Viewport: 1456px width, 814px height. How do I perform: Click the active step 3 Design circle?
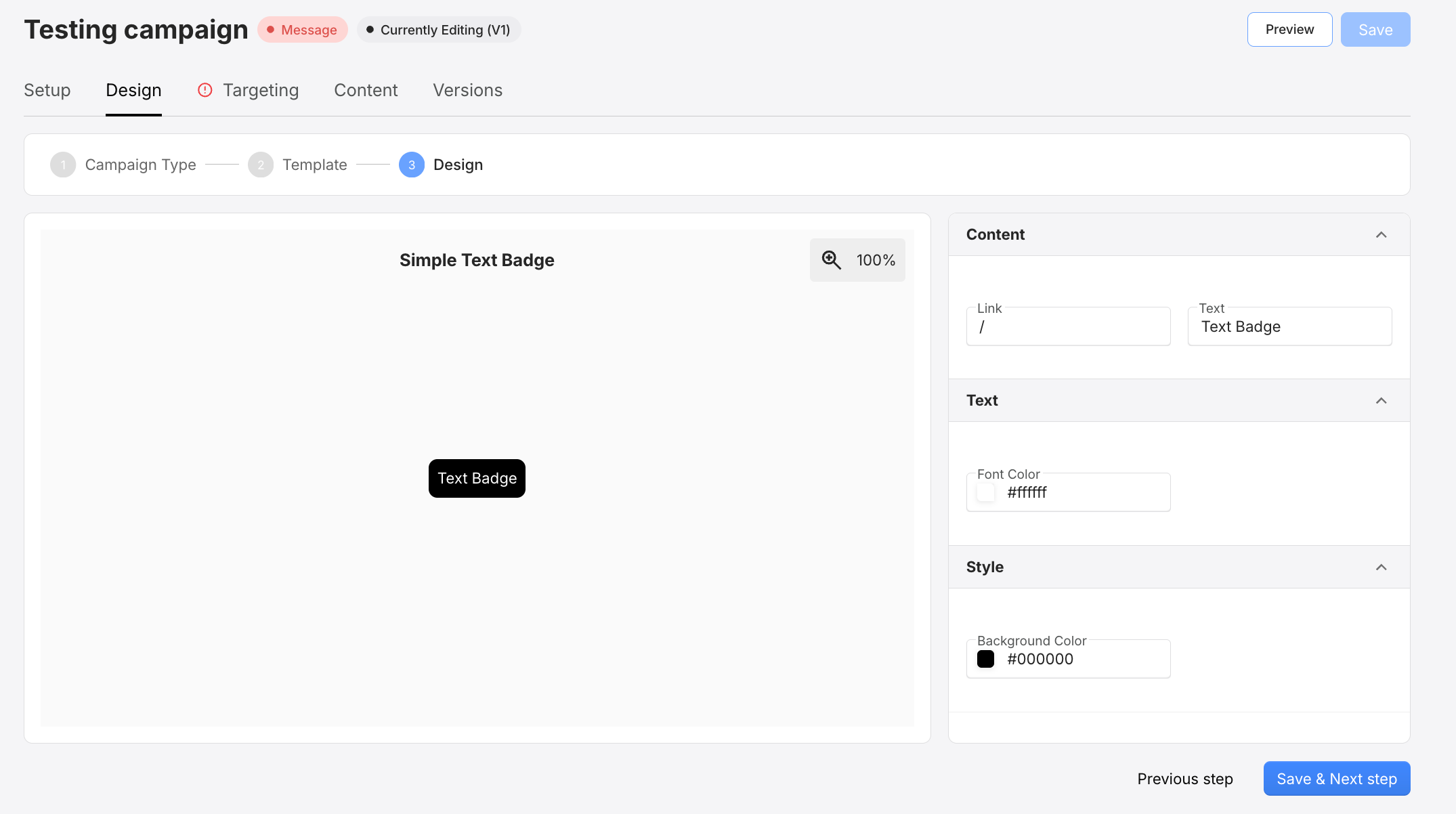[411, 165]
